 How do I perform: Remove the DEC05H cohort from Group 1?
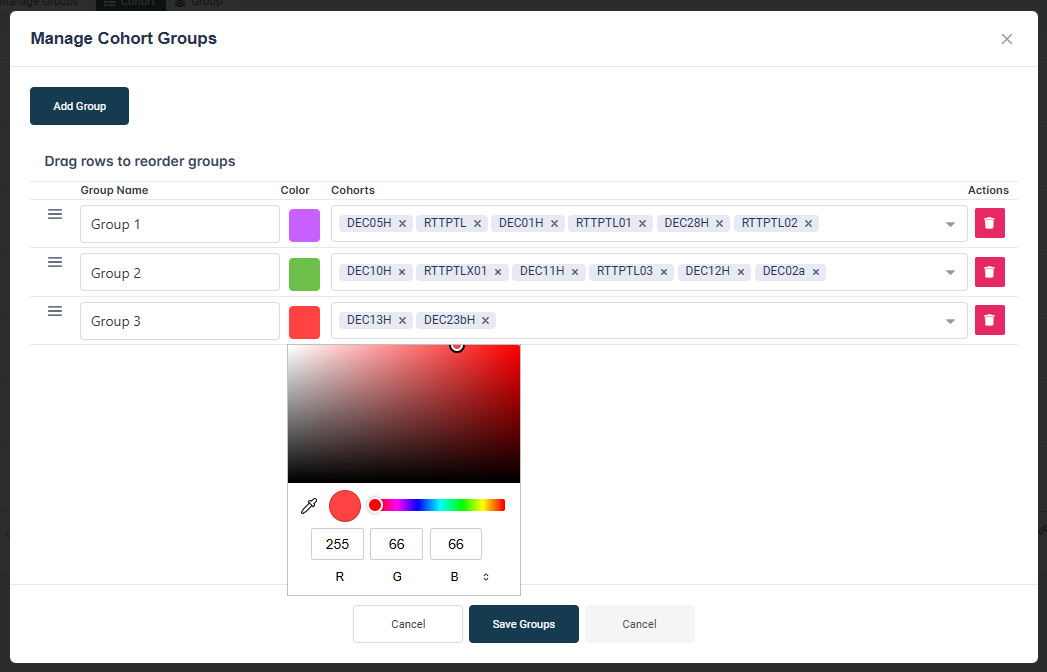point(402,223)
